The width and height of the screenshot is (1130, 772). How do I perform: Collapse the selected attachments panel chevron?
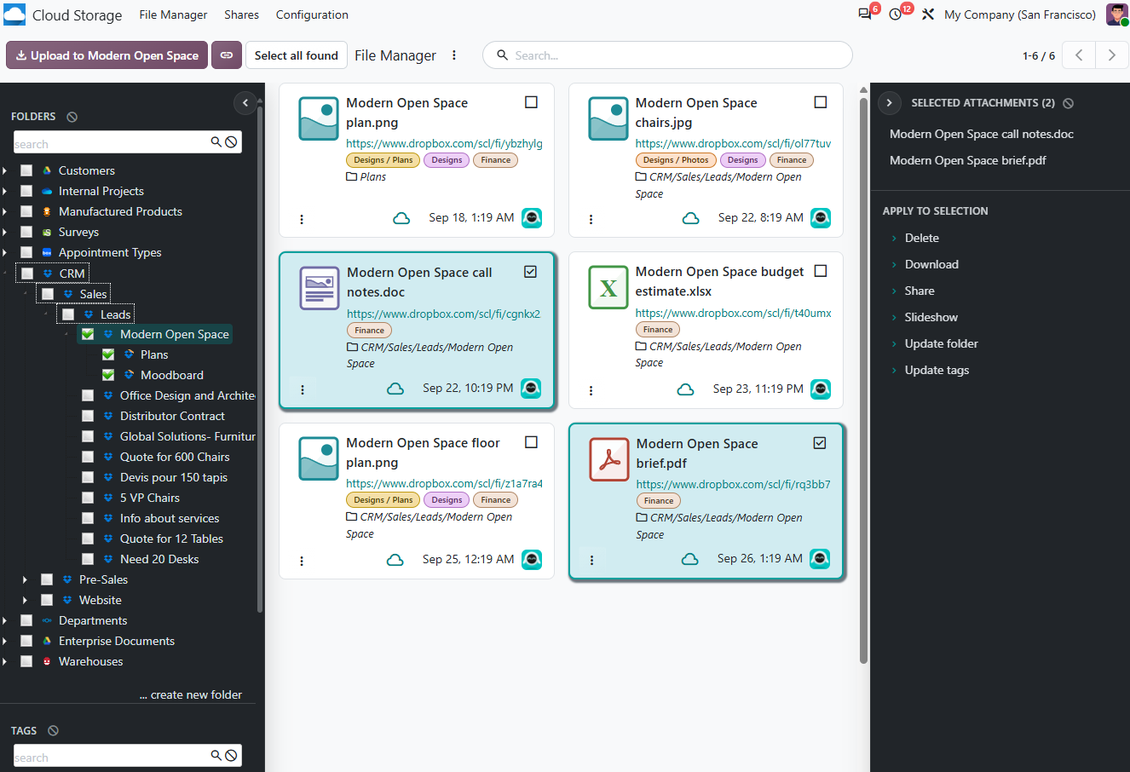(889, 103)
